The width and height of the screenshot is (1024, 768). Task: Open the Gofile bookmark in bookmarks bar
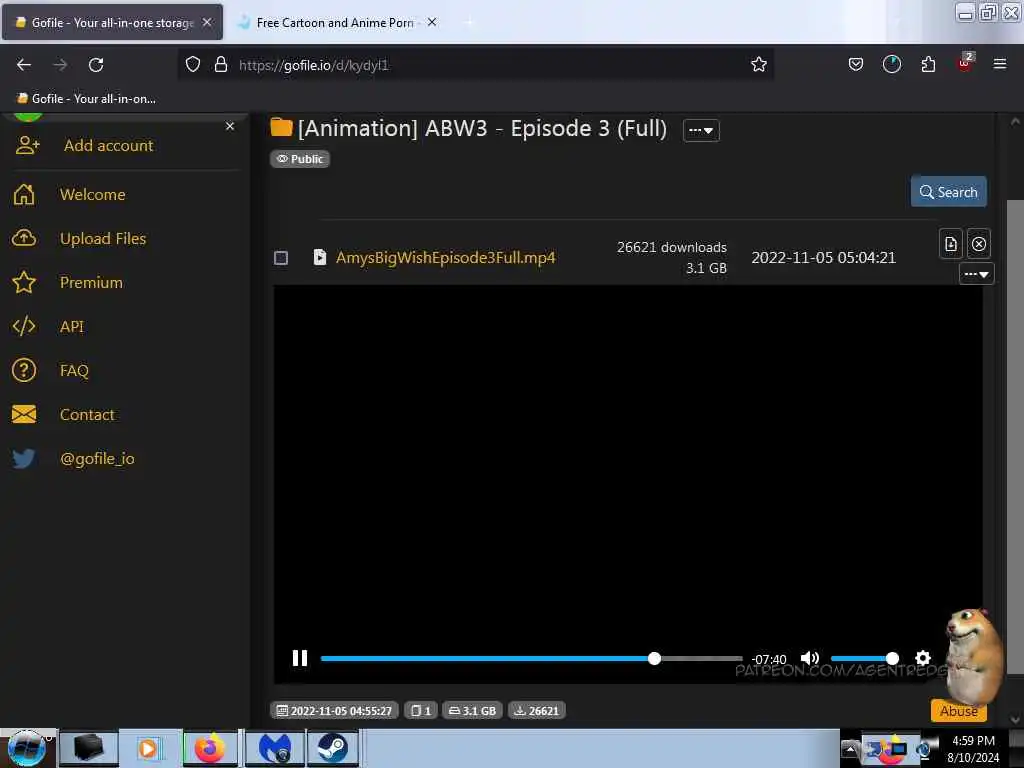click(x=86, y=99)
